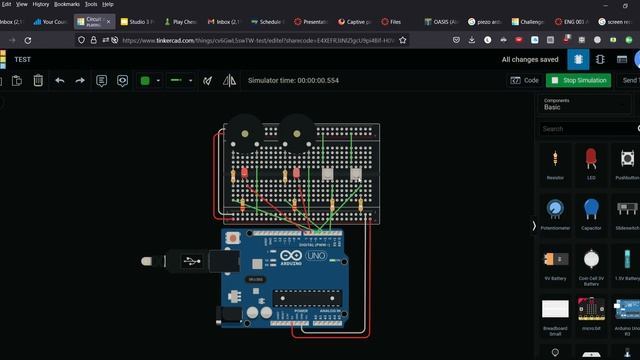
Task: Open the Code editor
Action: 524,80
